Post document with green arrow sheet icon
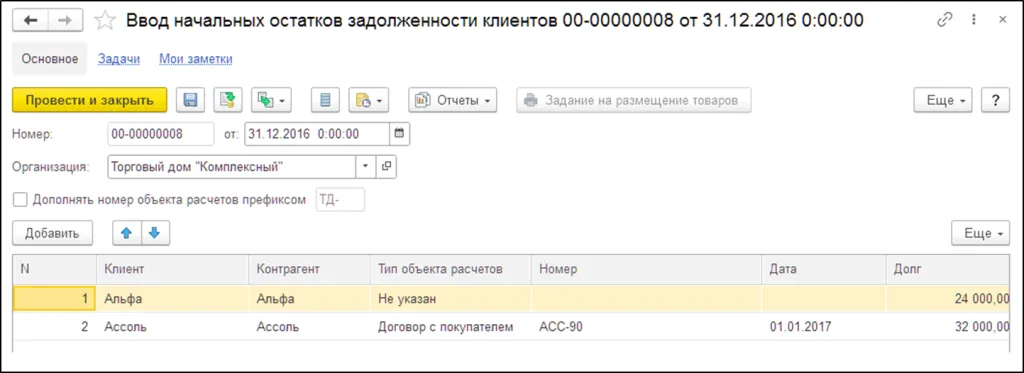The width and height of the screenshot is (1024, 373). pyautogui.click(x=229, y=101)
